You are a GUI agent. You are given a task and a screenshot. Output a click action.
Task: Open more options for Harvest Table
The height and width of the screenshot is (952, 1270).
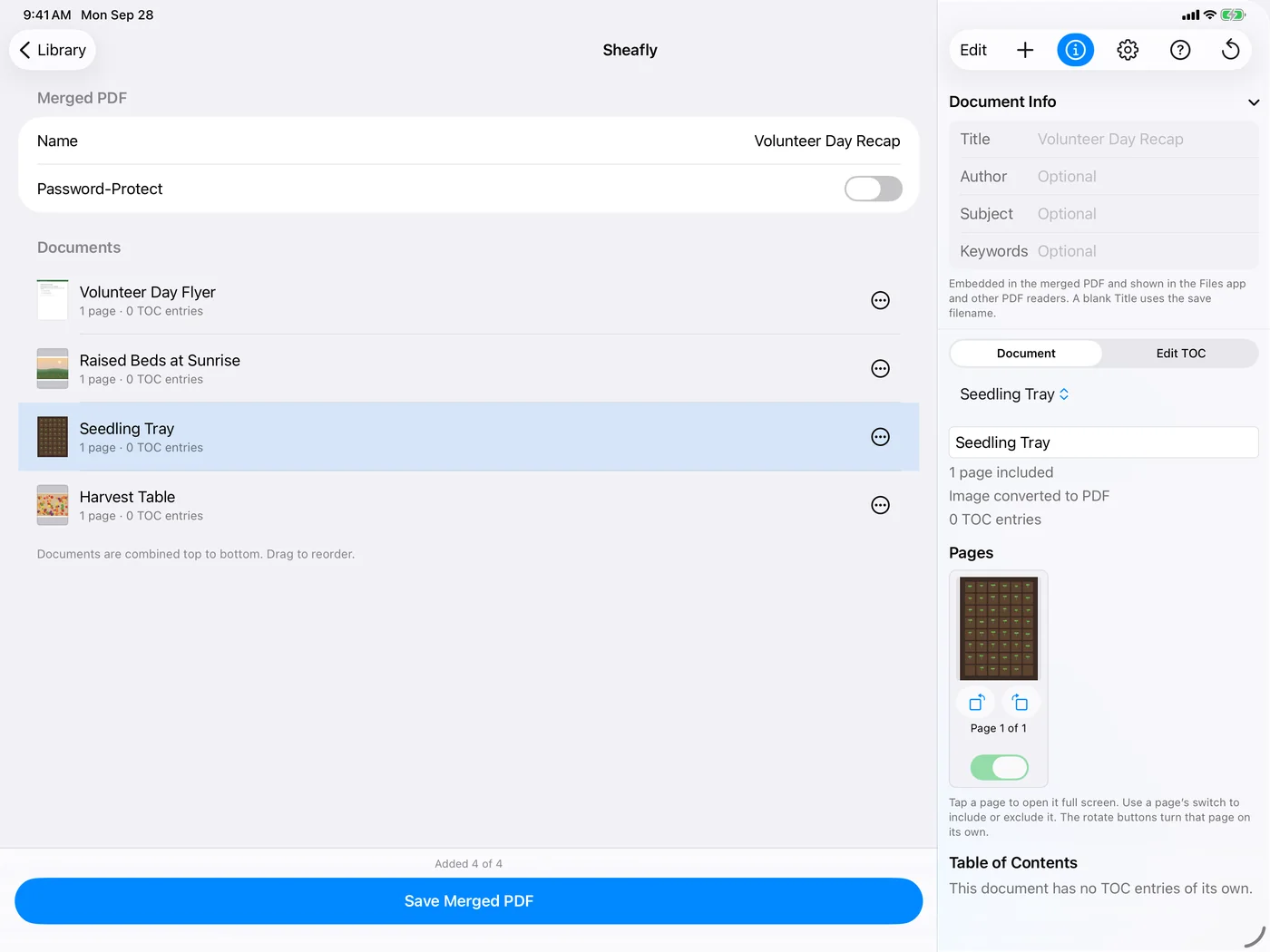[880, 505]
